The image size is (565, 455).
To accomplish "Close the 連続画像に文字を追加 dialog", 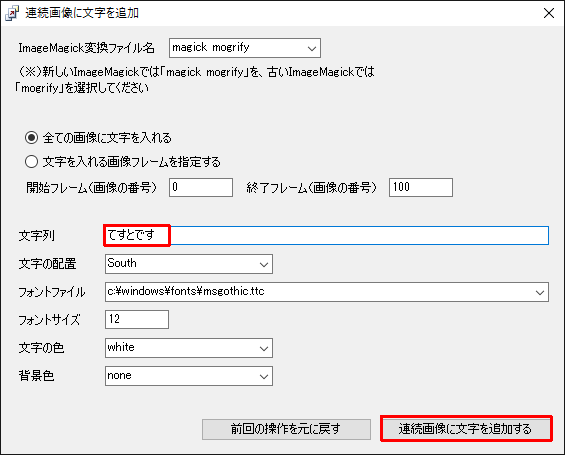I will pos(548,13).
